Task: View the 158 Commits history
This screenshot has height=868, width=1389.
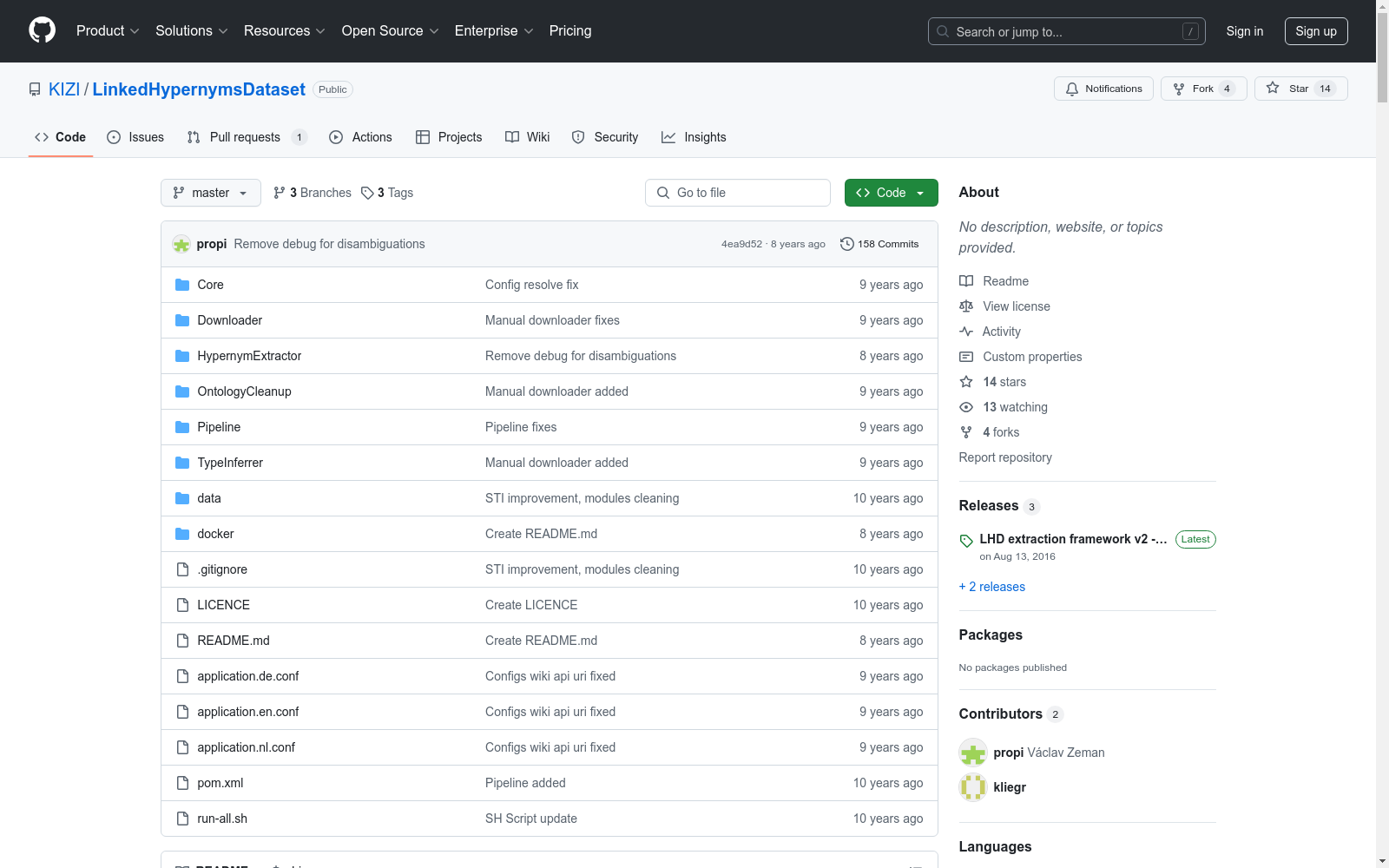Action: click(x=879, y=244)
